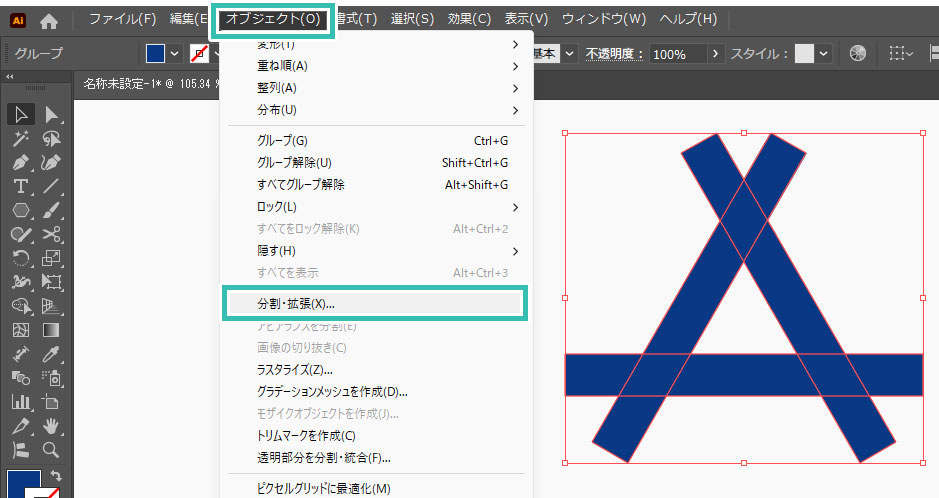Screen dimensions: 939x498
Task: Pick the Pen tool in toolbar
Action: tap(21, 162)
